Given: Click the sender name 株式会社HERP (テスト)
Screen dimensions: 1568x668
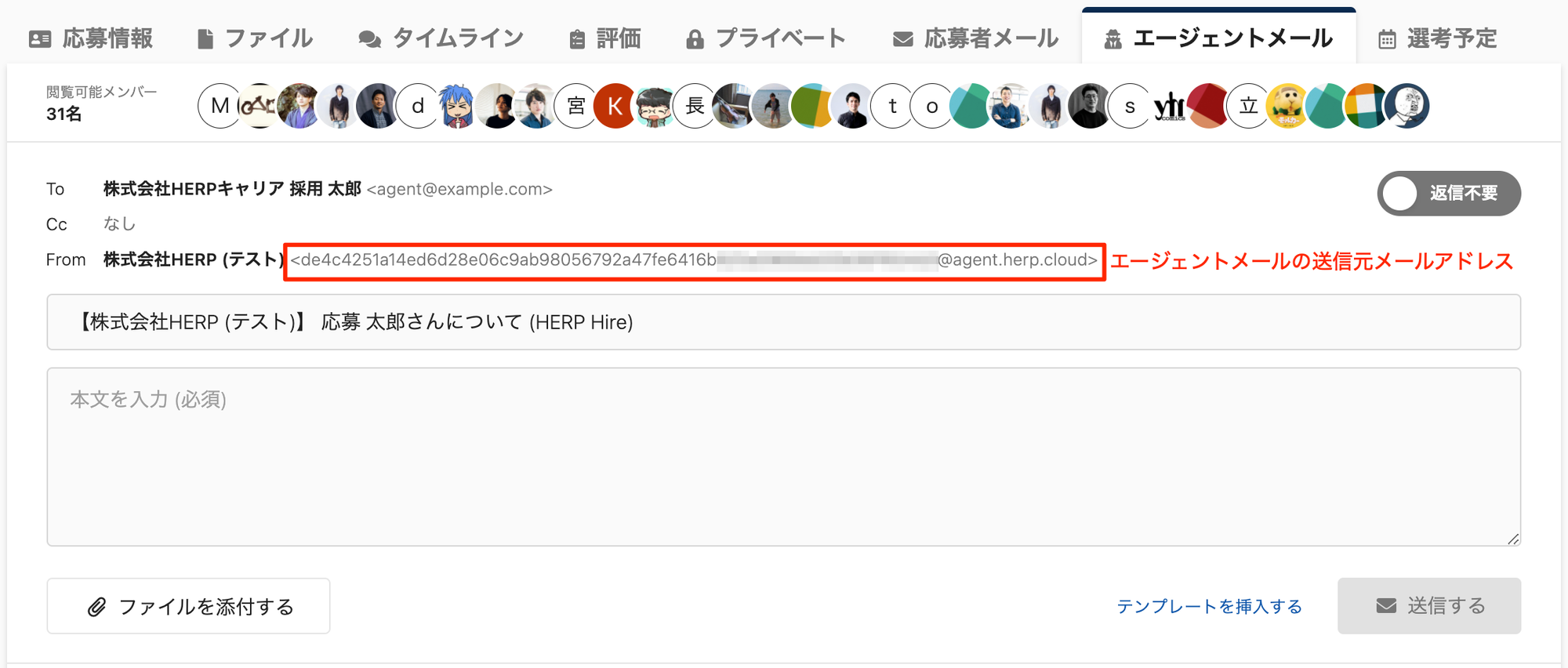Looking at the screenshot, I should [194, 260].
